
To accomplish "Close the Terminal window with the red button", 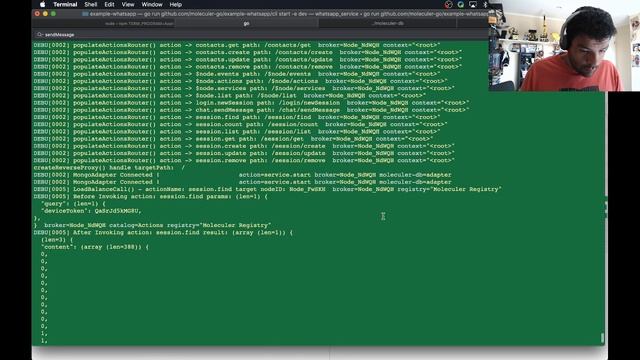I will [37, 14].
